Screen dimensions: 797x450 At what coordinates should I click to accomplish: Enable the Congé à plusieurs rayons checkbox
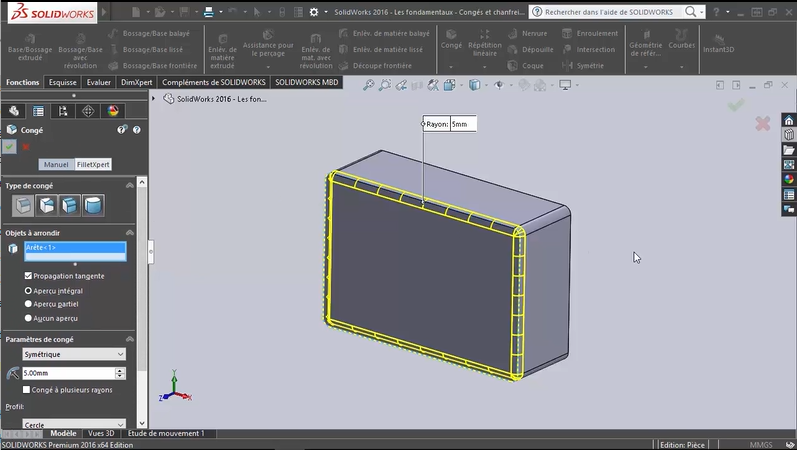[28, 390]
